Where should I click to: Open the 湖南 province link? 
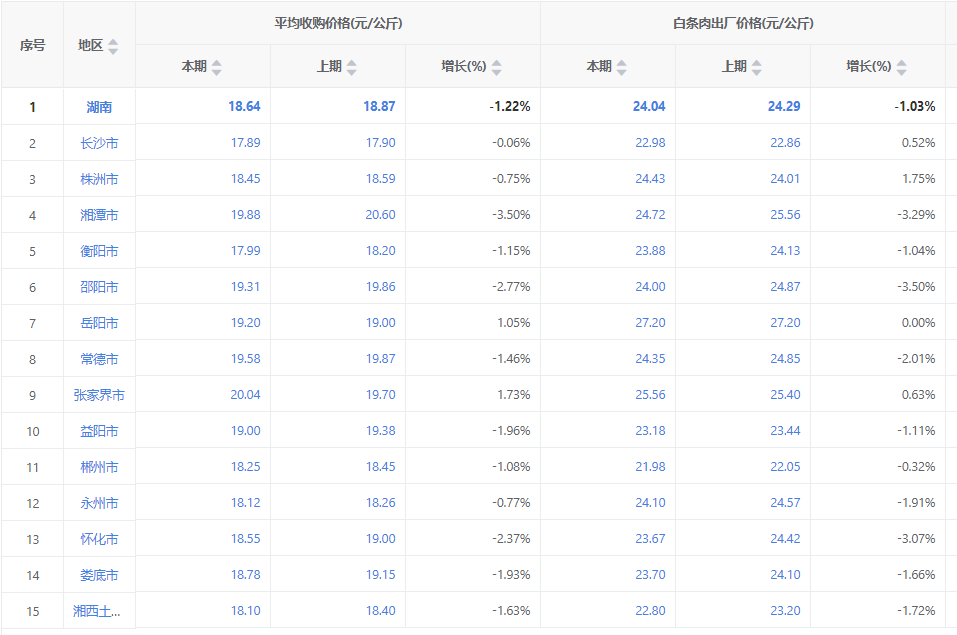pyautogui.click(x=99, y=107)
